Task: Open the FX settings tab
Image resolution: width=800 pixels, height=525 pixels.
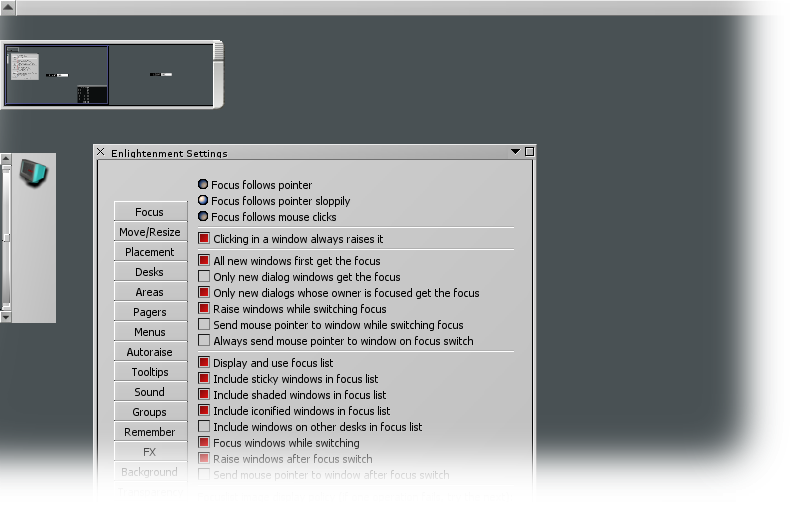Action: [x=150, y=452]
